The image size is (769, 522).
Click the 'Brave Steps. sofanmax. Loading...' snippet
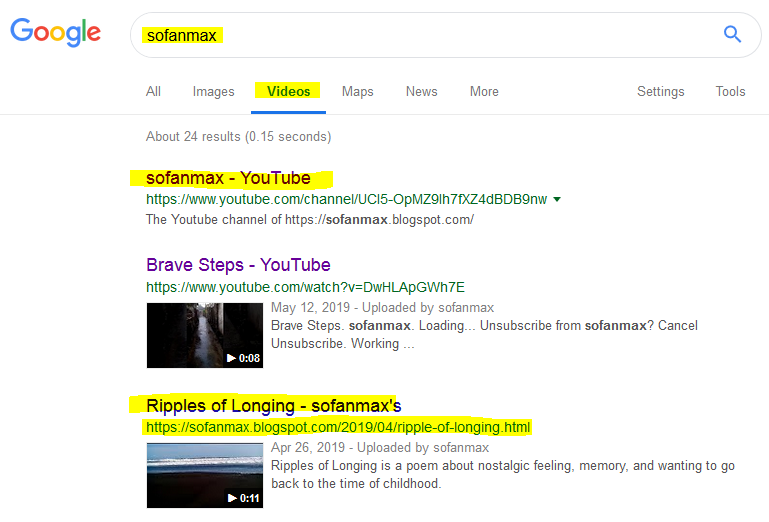pyautogui.click(x=484, y=335)
